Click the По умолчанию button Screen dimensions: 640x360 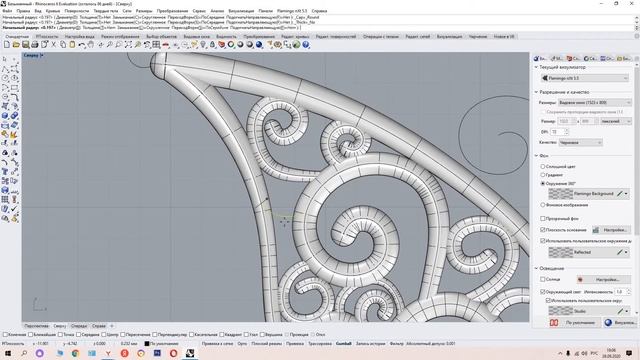[x=576, y=322]
